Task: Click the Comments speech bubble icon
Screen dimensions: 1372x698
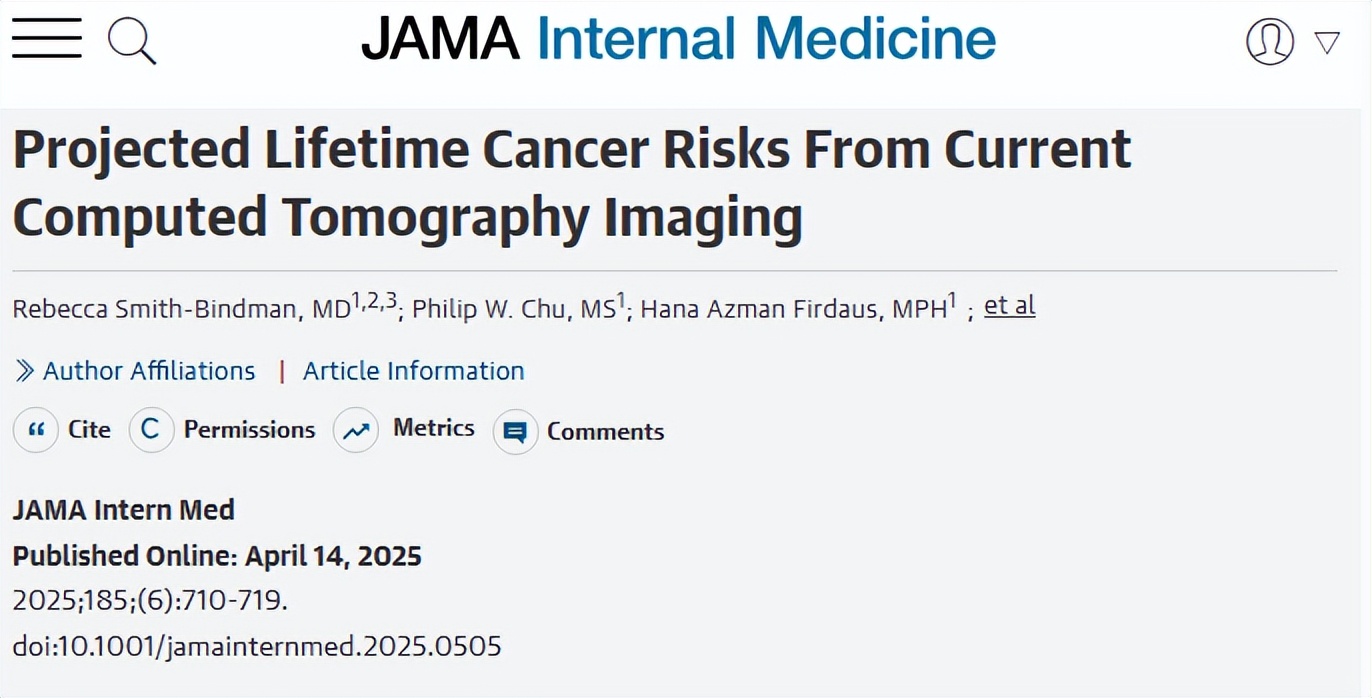Action: click(x=515, y=432)
